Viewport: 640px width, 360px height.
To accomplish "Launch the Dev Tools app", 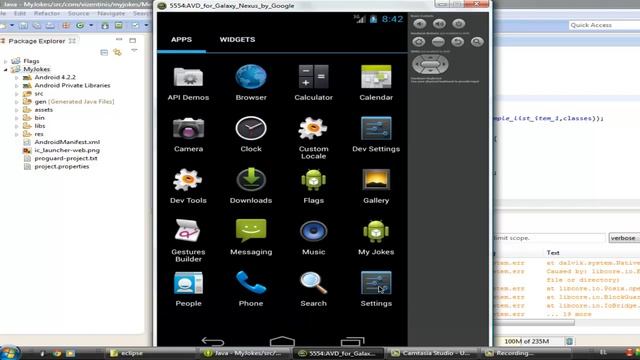I will click(x=188, y=186).
